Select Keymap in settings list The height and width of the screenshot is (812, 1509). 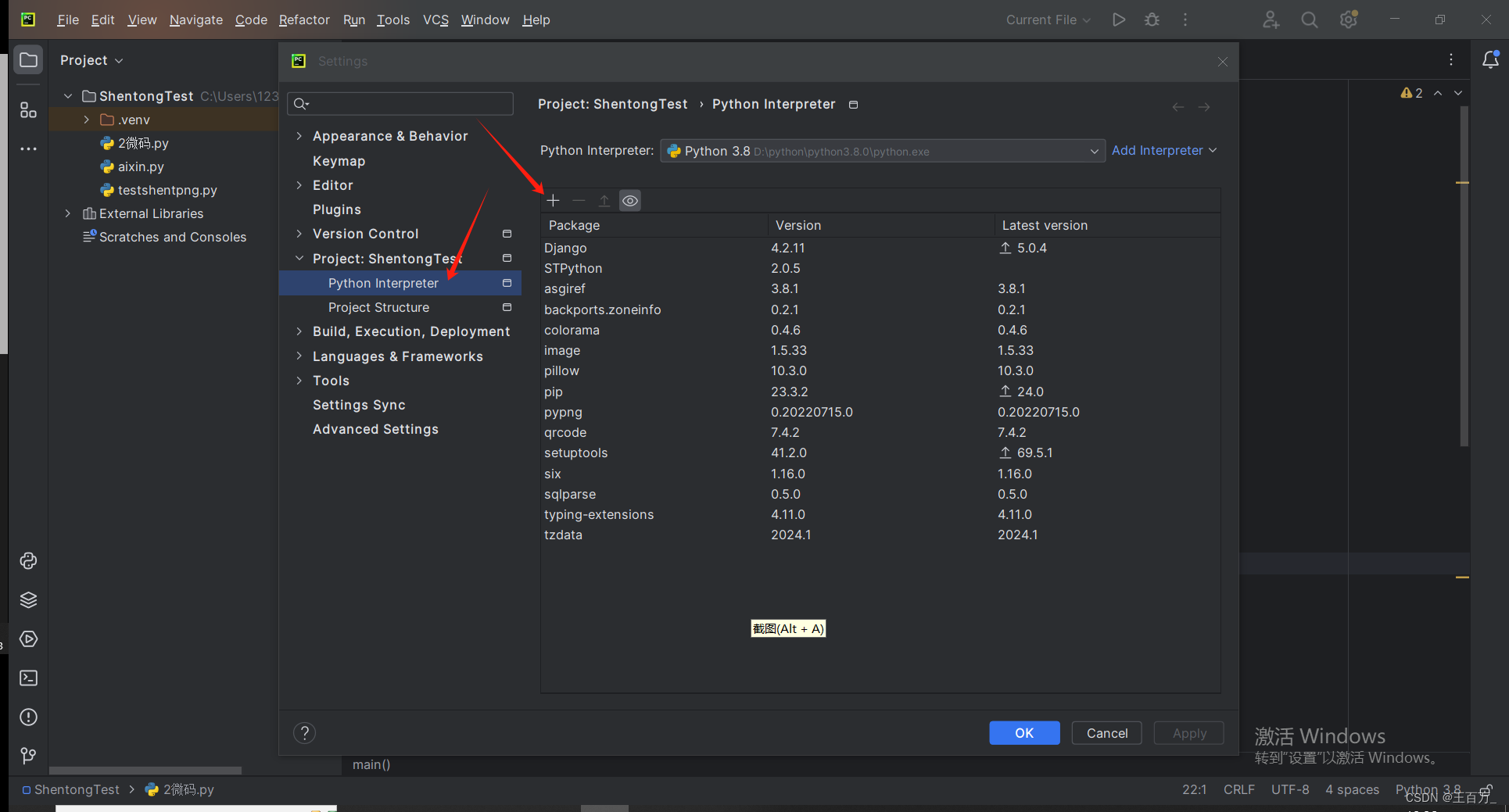339,161
